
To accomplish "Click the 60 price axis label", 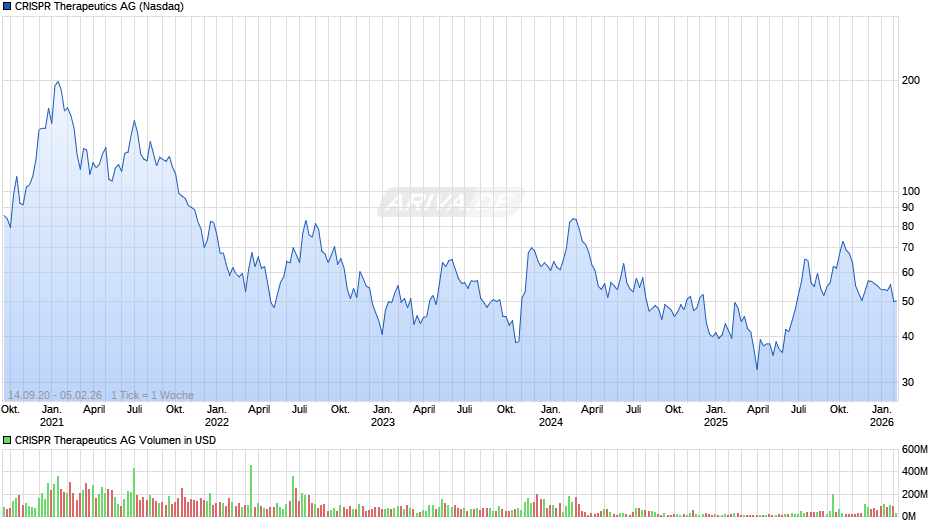I will [x=908, y=272].
